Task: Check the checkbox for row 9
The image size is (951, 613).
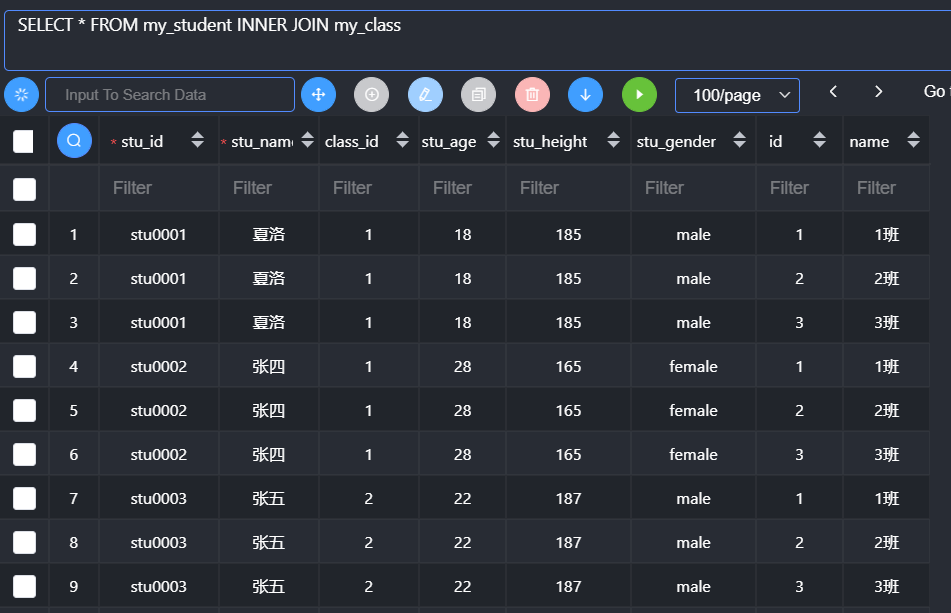Action: (x=24, y=586)
